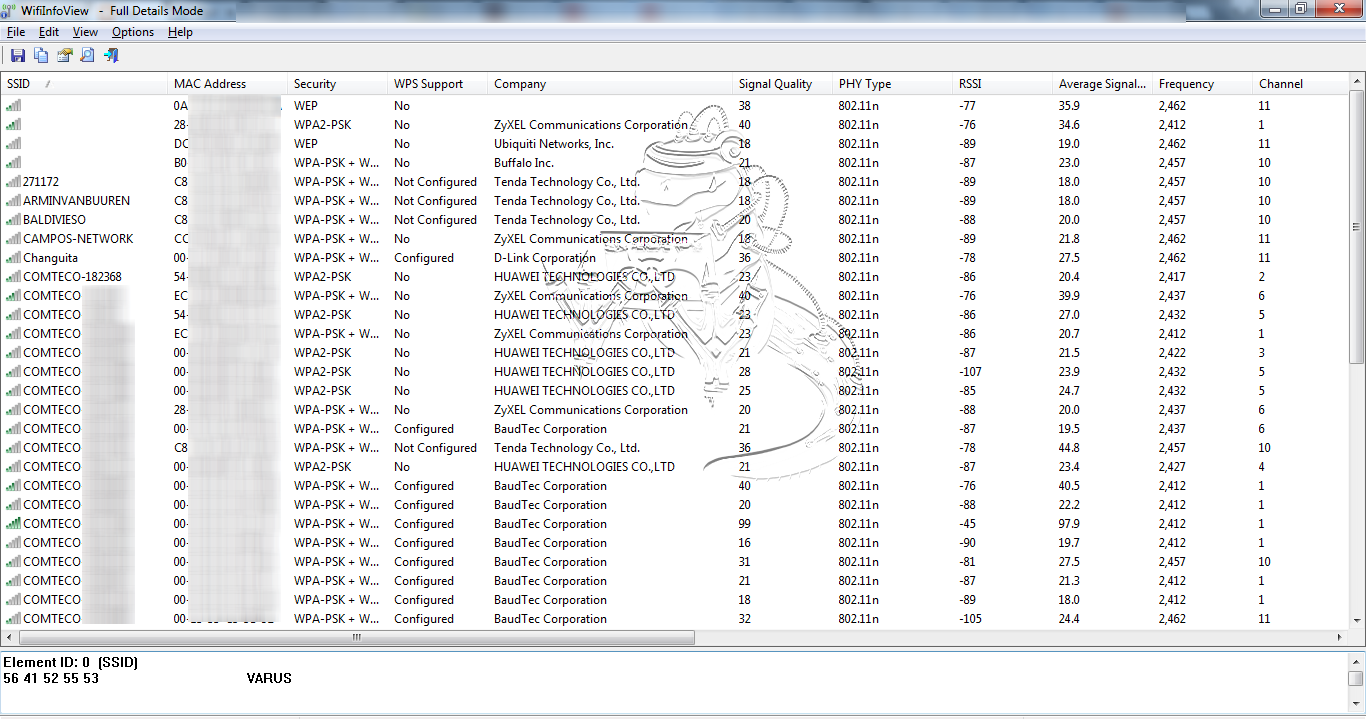Click the frequency value 2,422
Image resolution: width=1366 pixels, height=719 pixels.
pyautogui.click(x=1172, y=353)
